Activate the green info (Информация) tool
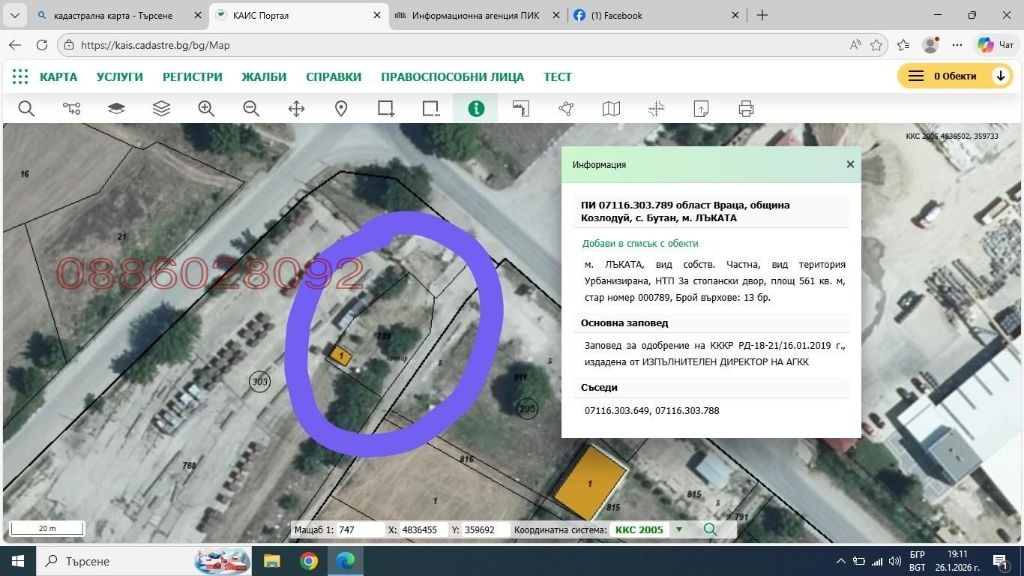Image resolution: width=1024 pixels, height=576 pixels. tap(475, 108)
